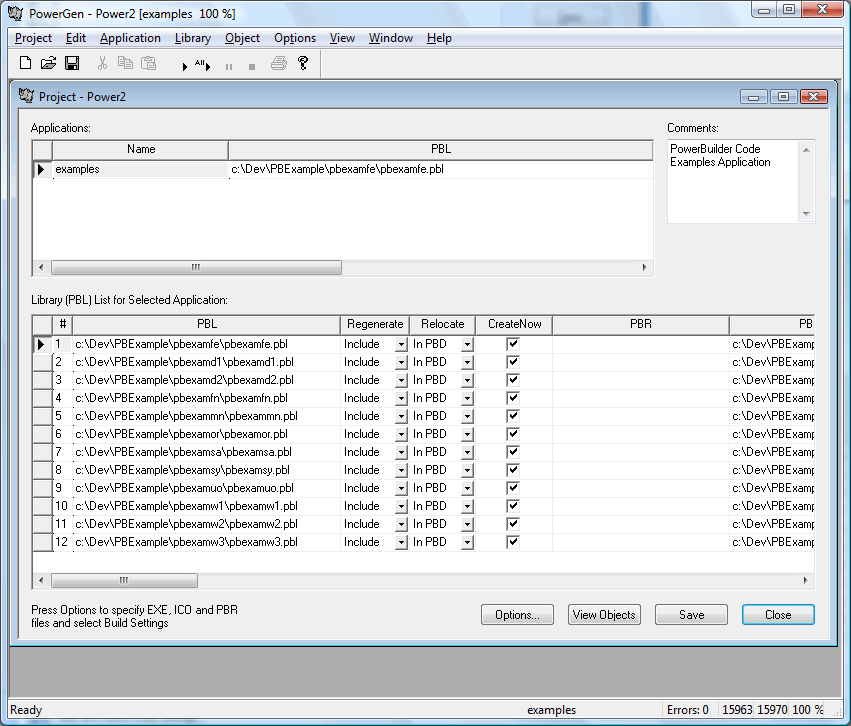Open Relocate dropdown for row 1

pos(467,345)
